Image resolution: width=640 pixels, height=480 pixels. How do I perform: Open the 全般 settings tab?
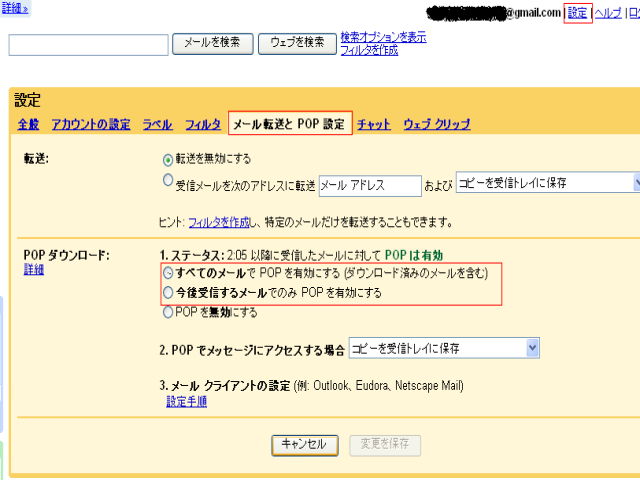(x=28, y=125)
